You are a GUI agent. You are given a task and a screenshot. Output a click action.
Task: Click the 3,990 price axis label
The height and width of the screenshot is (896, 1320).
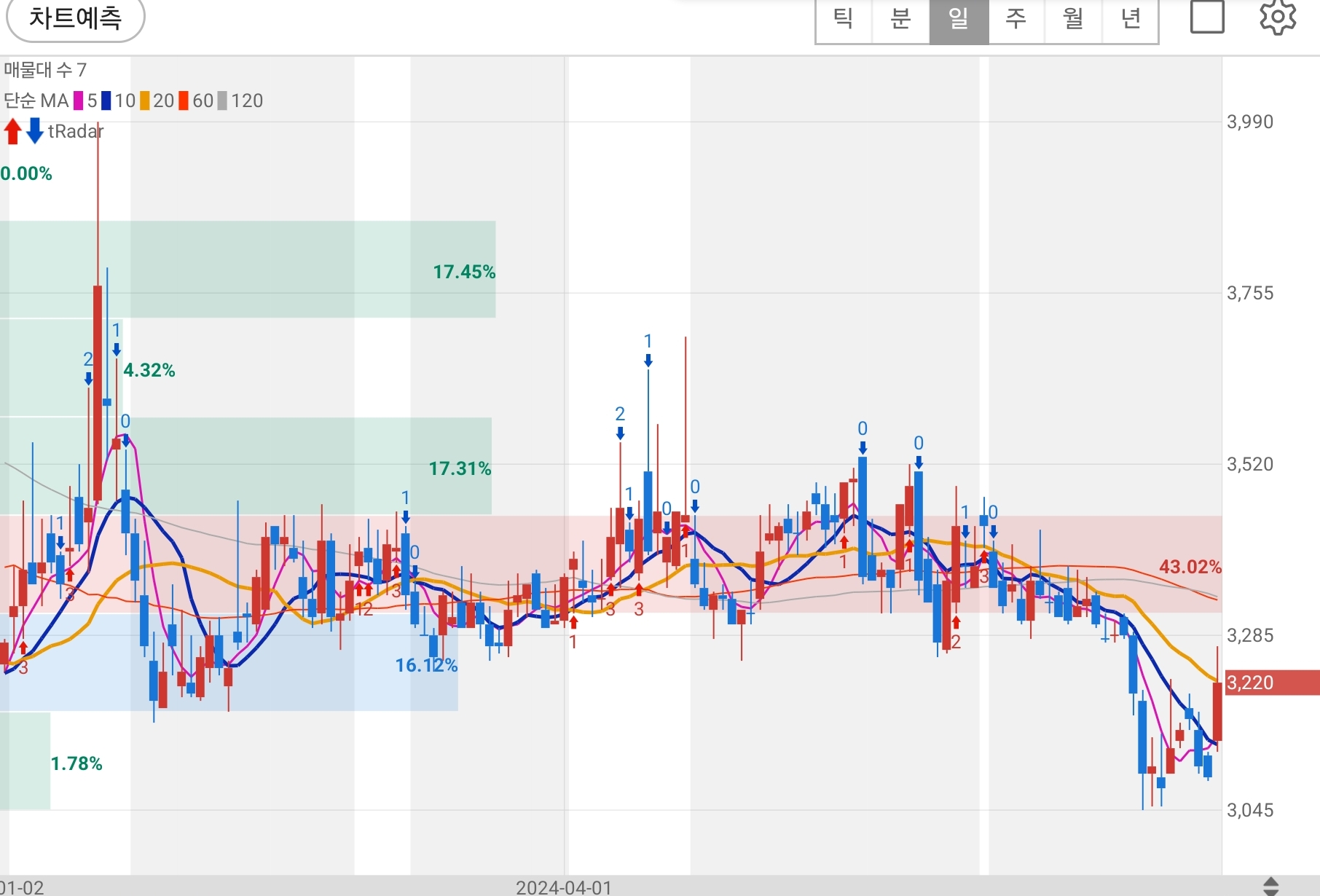(x=1250, y=122)
